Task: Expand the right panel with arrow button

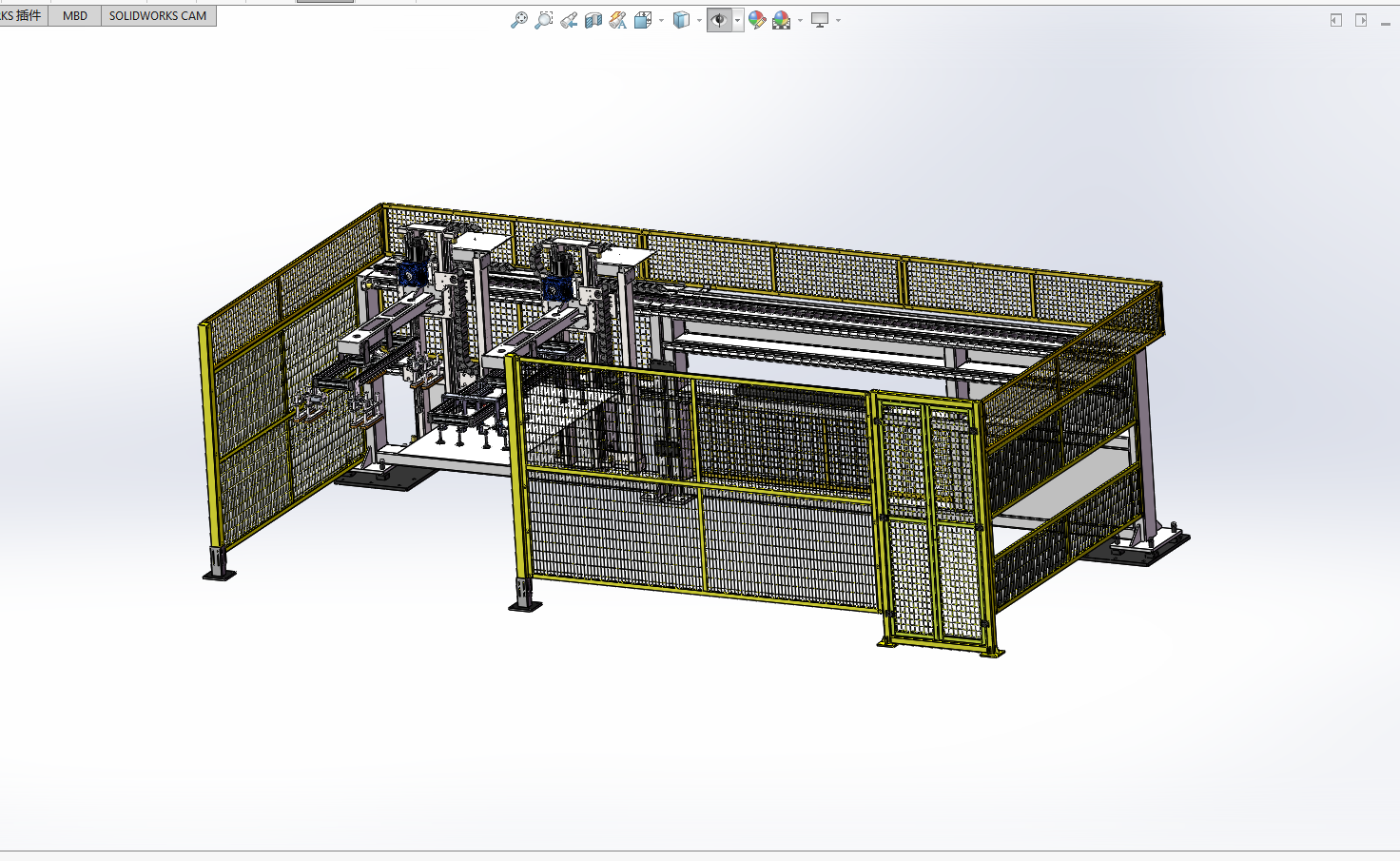Action: [x=1361, y=20]
